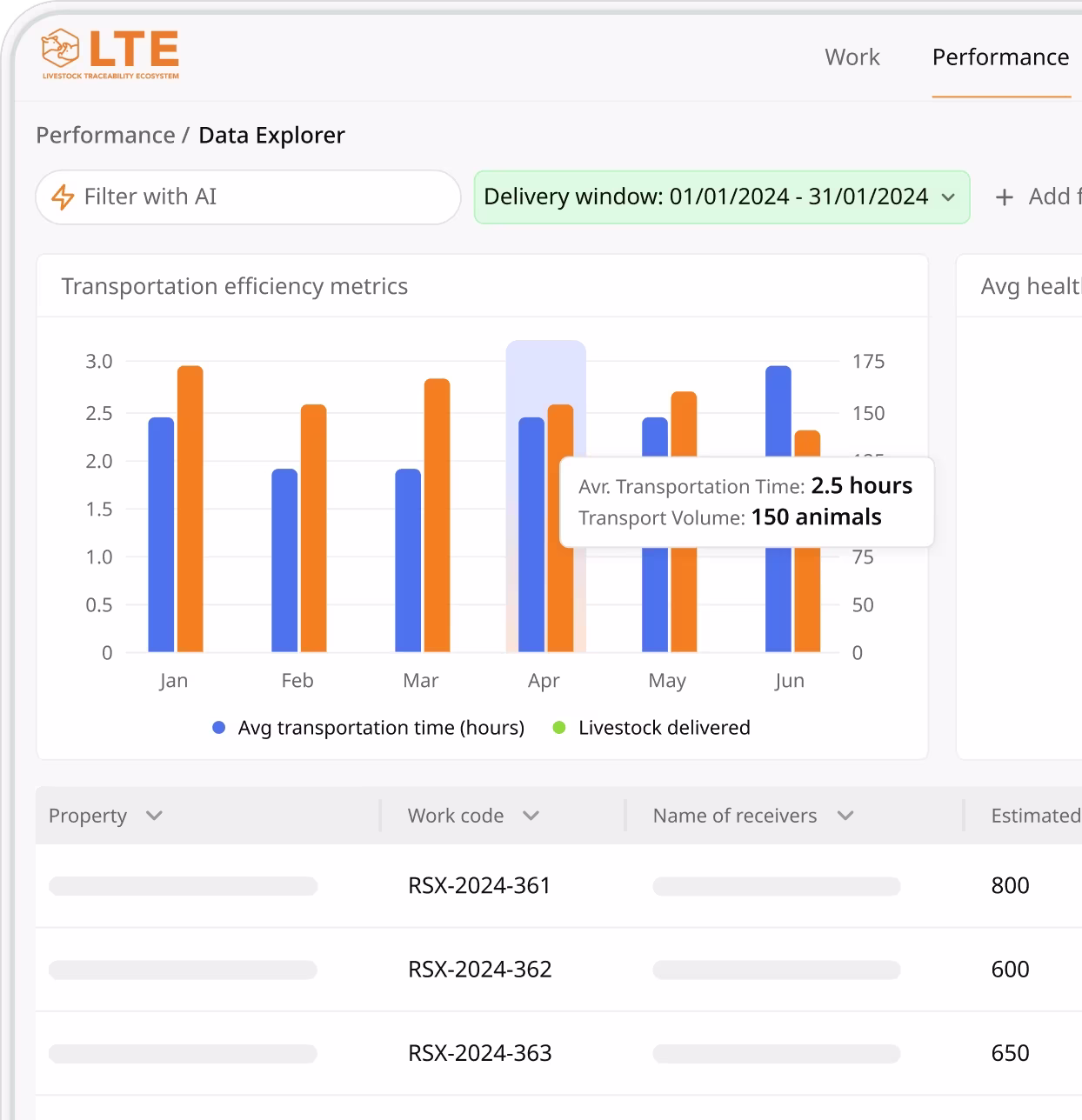Select work code RSX-2024-362
This screenshot has height=1120, width=1082.
480,969
